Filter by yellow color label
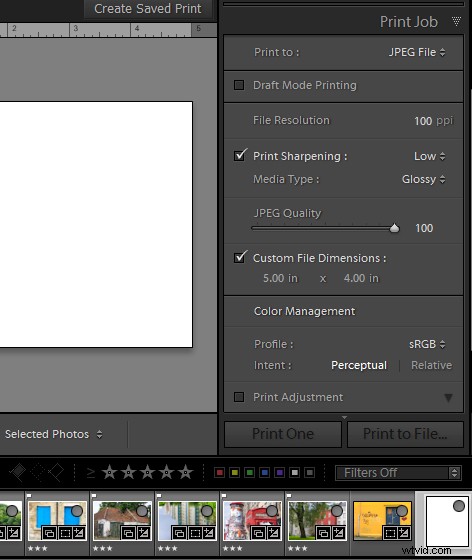 point(235,473)
